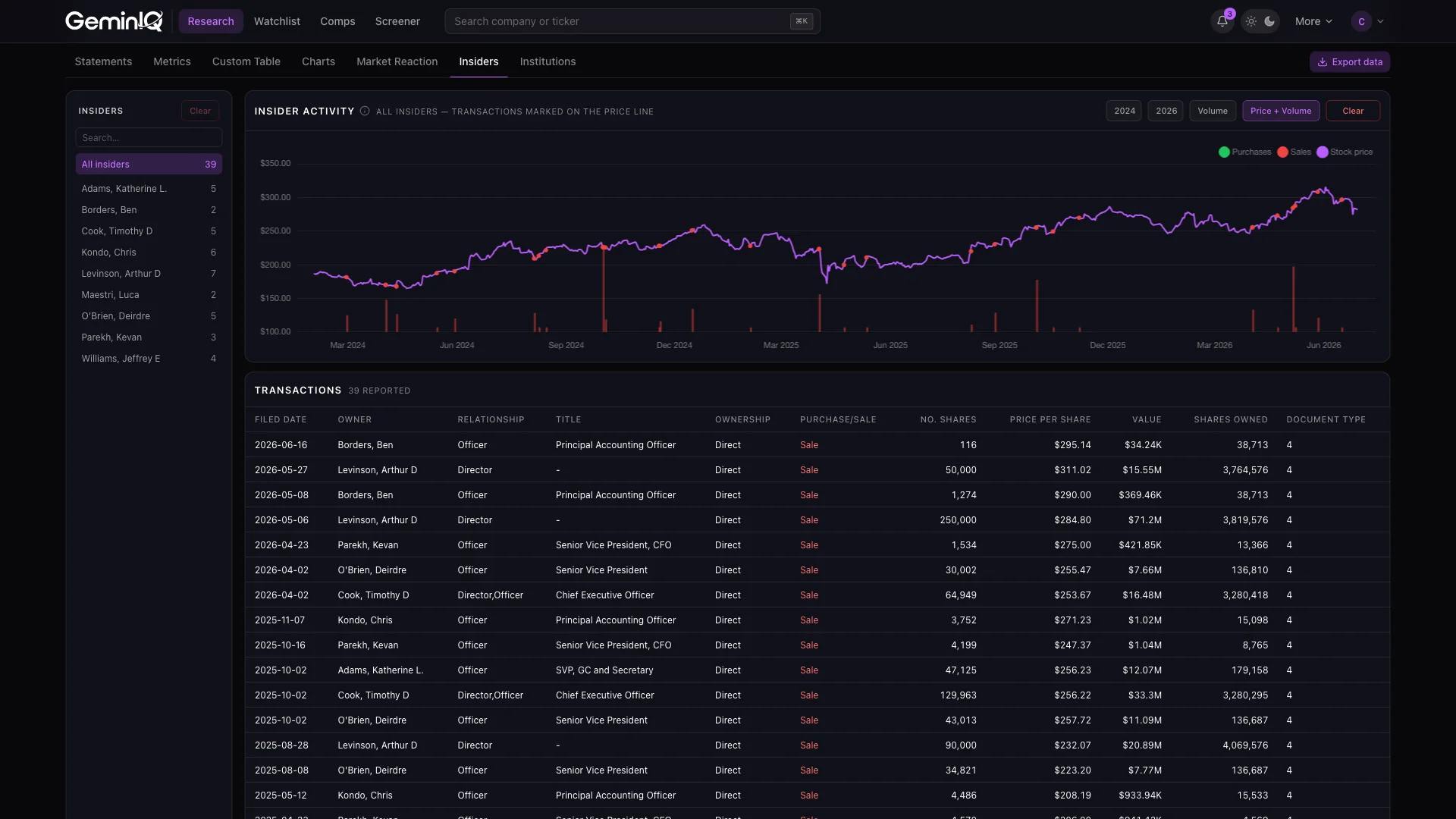The image size is (1456, 819).
Task: Switch to the Metrics tab
Action: coord(172,61)
